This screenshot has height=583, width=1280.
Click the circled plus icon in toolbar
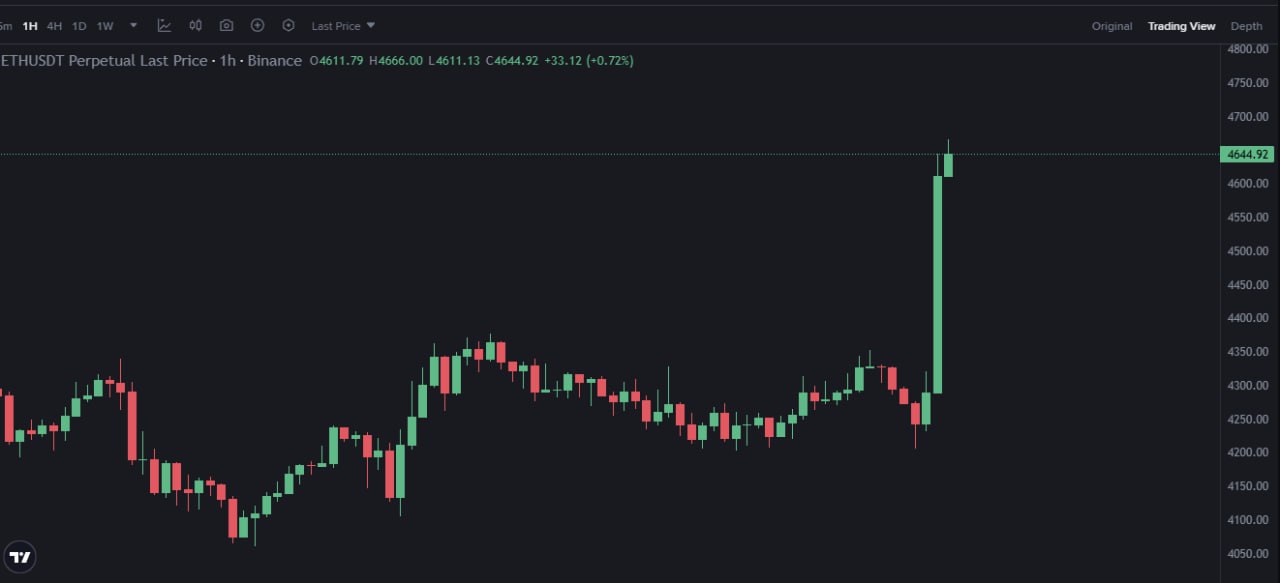click(258, 26)
